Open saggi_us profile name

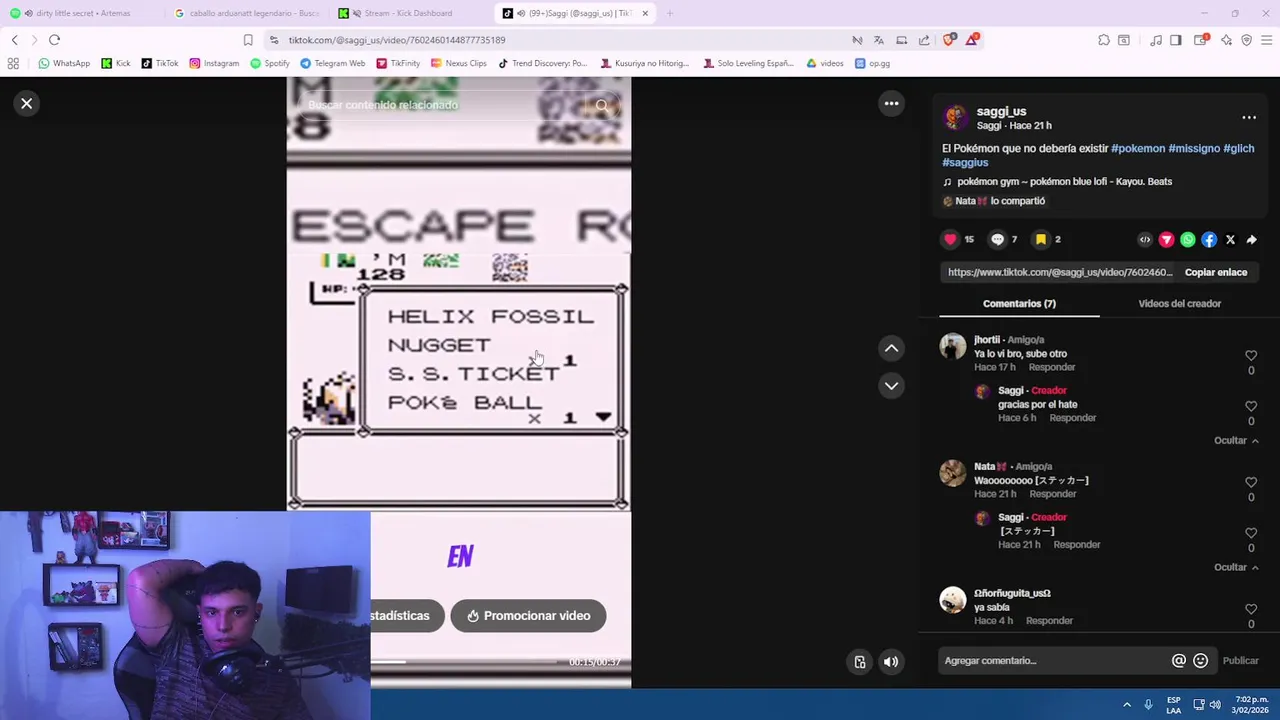[x=1001, y=112]
